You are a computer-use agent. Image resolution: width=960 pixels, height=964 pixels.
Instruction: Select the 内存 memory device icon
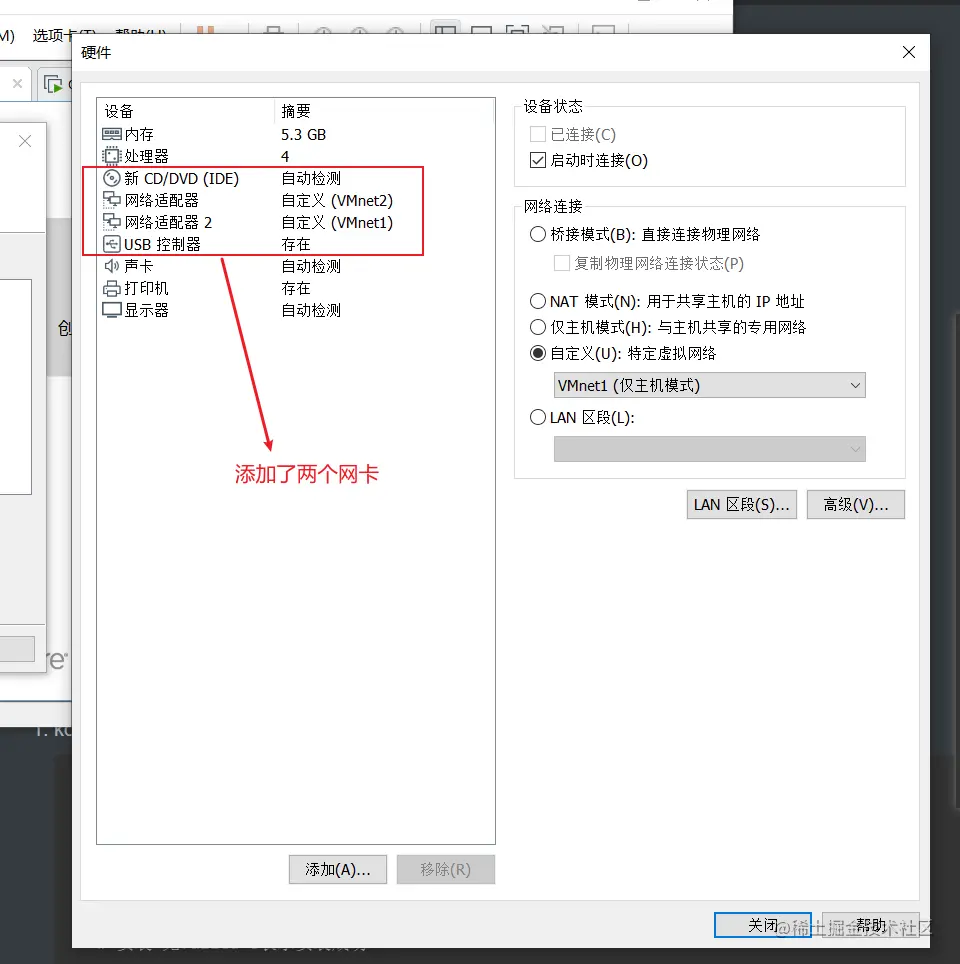111,134
